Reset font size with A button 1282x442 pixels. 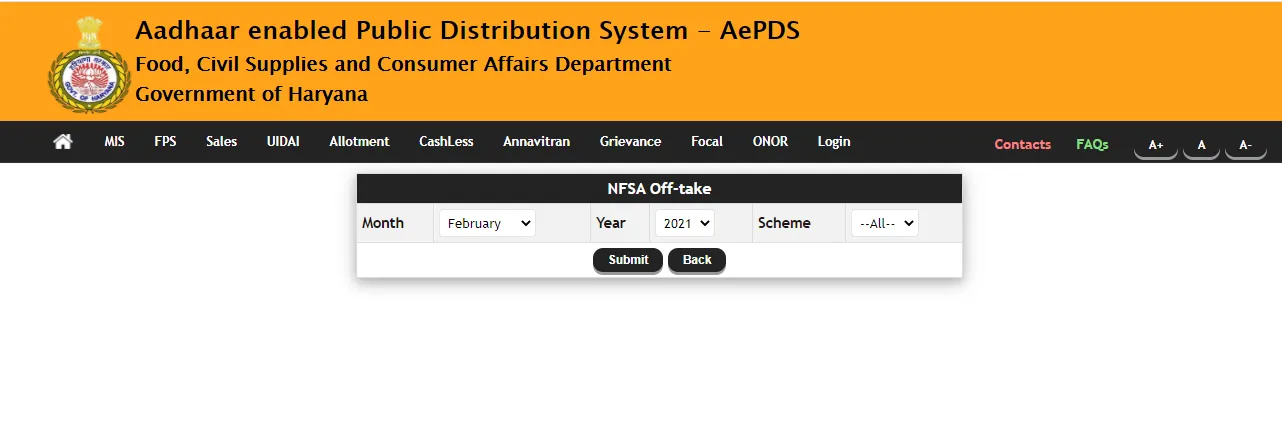tap(1202, 145)
